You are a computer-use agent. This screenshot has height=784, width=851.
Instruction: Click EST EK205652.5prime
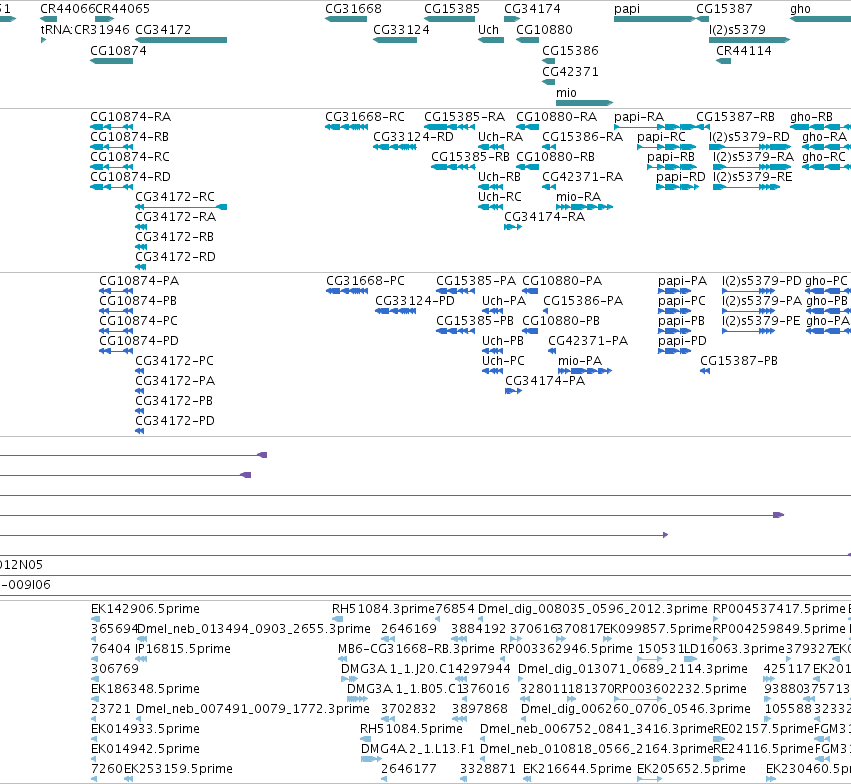[691, 769]
